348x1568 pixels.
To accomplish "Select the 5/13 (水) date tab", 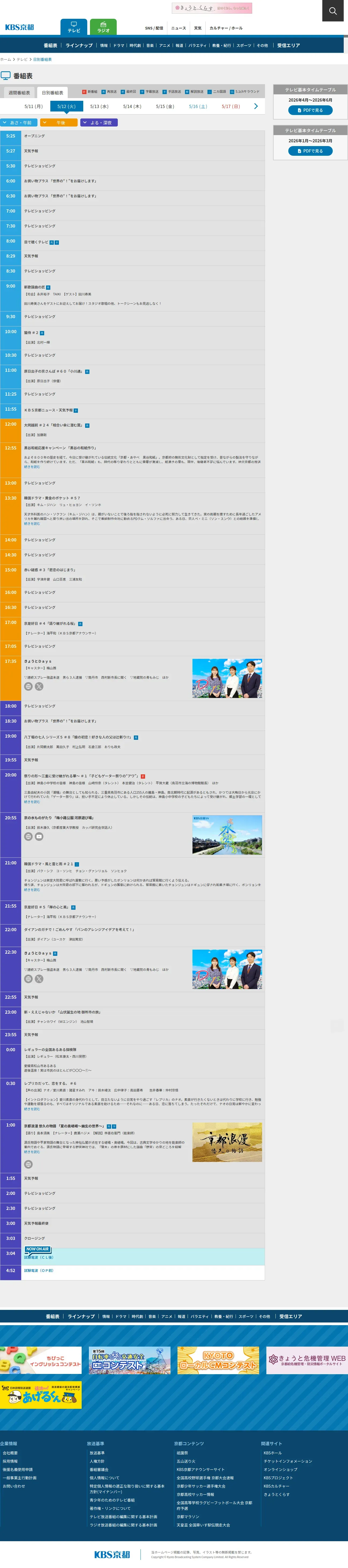I will point(99,106).
